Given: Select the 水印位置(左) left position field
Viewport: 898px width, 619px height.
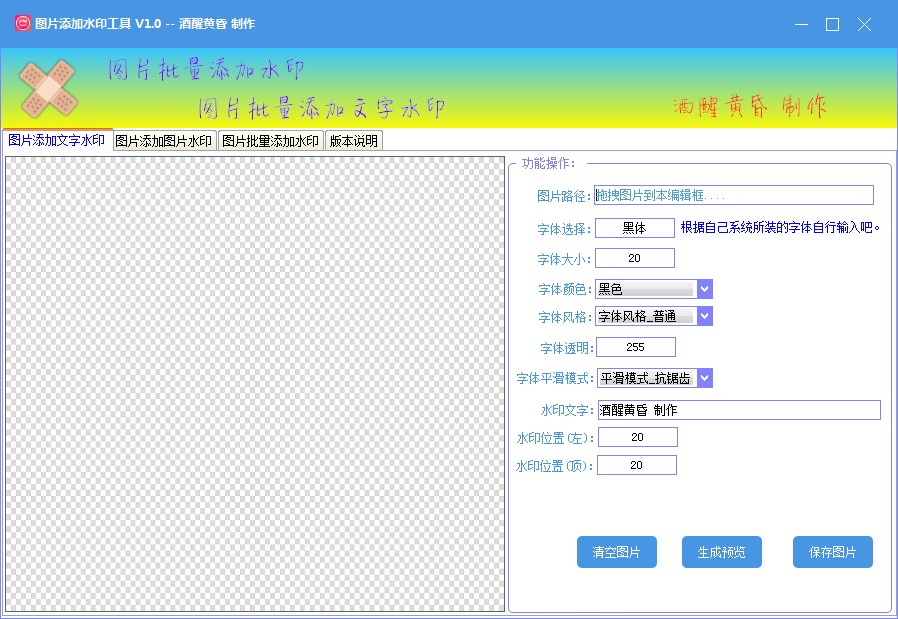Looking at the screenshot, I should click(637, 437).
